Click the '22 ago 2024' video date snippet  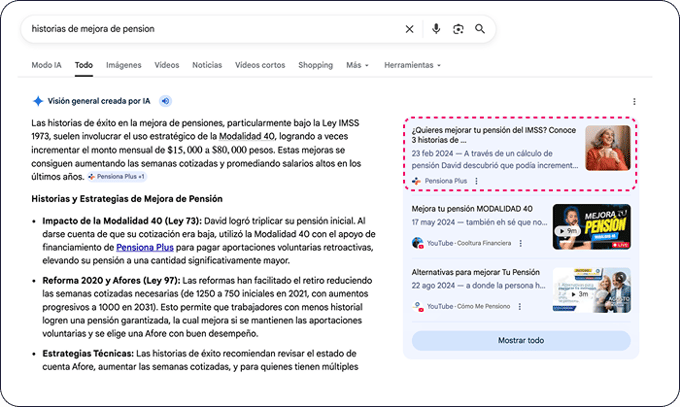click(433, 286)
